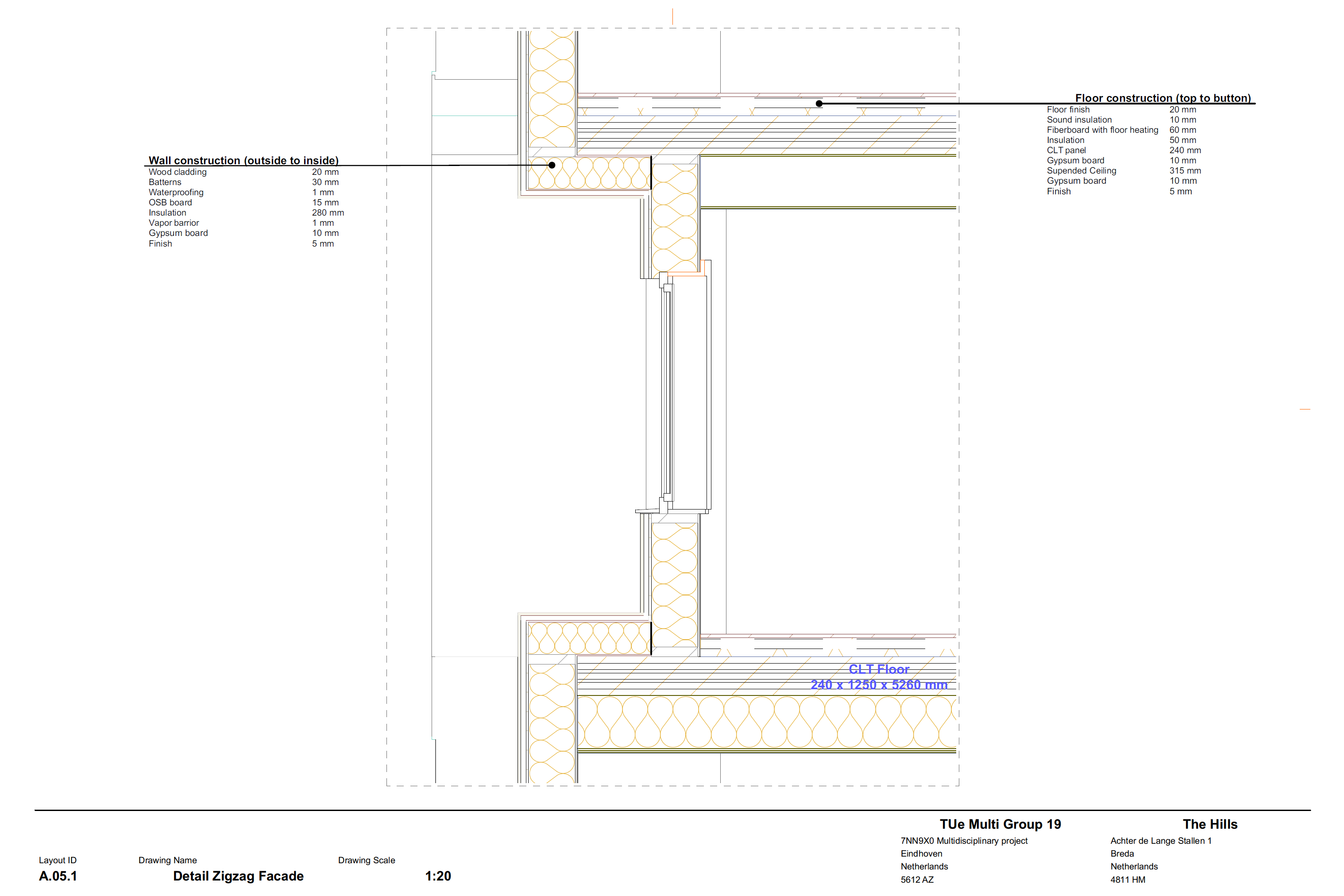Click the 'Detail Zigzag Facade' drawing name
This screenshot has height=896, width=1344.
[238, 876]
